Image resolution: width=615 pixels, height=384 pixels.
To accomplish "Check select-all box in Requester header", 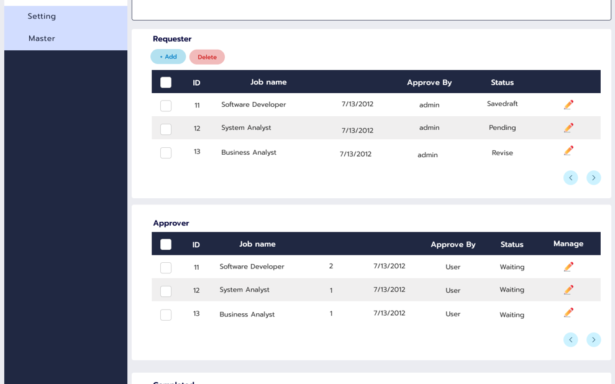I will coord(166,82).
